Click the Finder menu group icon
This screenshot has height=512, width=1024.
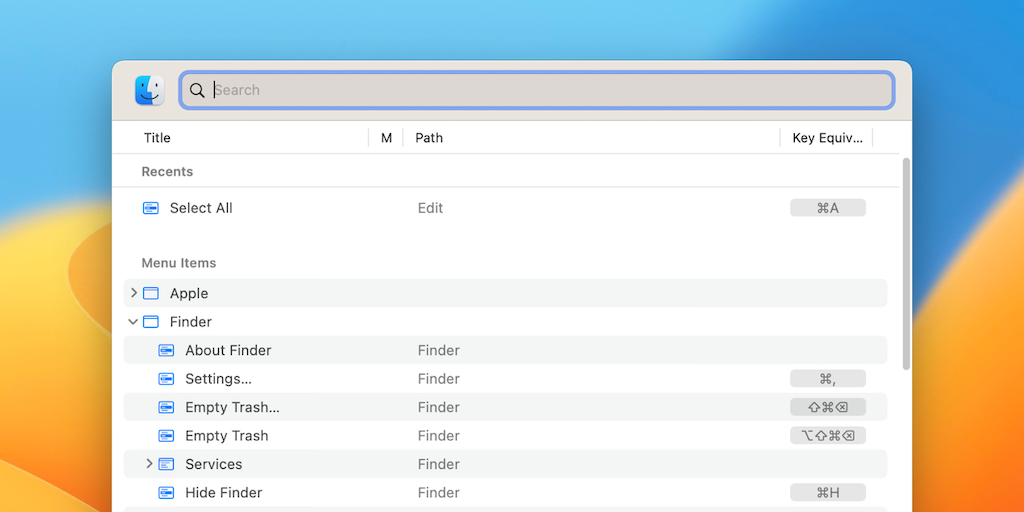tap(151, 322)
